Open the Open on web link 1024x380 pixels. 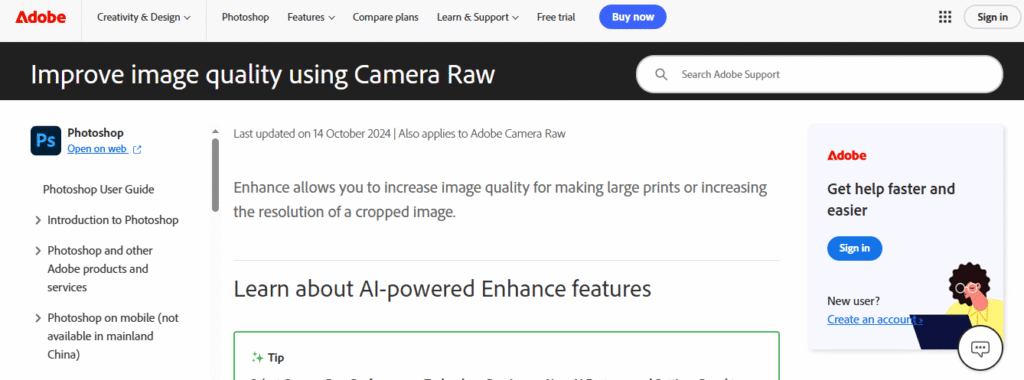pyautogui.click(x=97, y=149)
